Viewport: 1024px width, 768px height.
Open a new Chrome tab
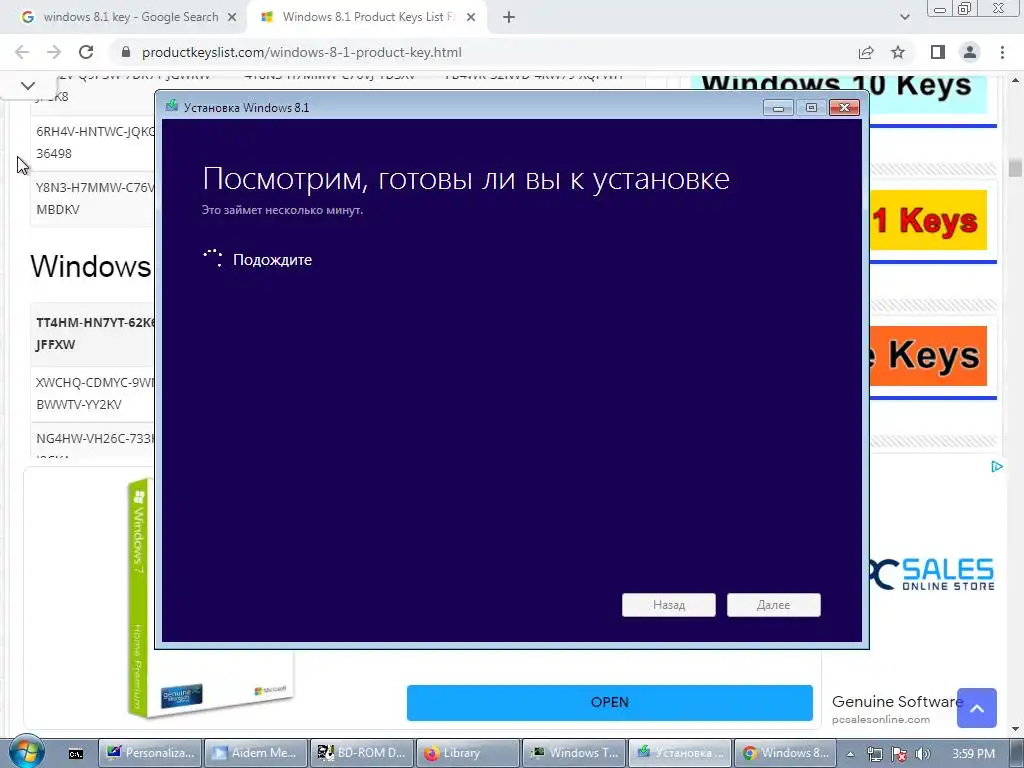click(509, 18)
